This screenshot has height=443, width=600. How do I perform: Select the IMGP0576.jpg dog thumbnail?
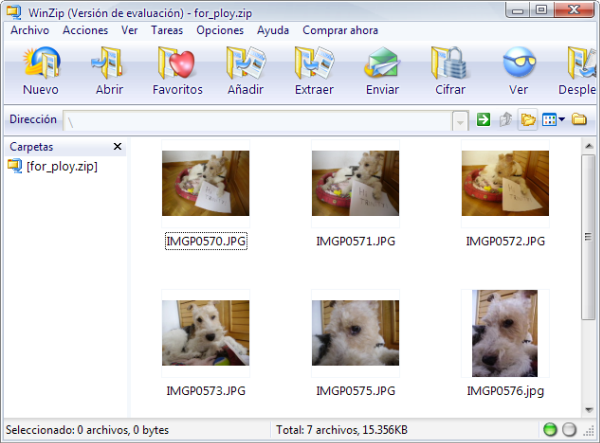click(505, 334)
